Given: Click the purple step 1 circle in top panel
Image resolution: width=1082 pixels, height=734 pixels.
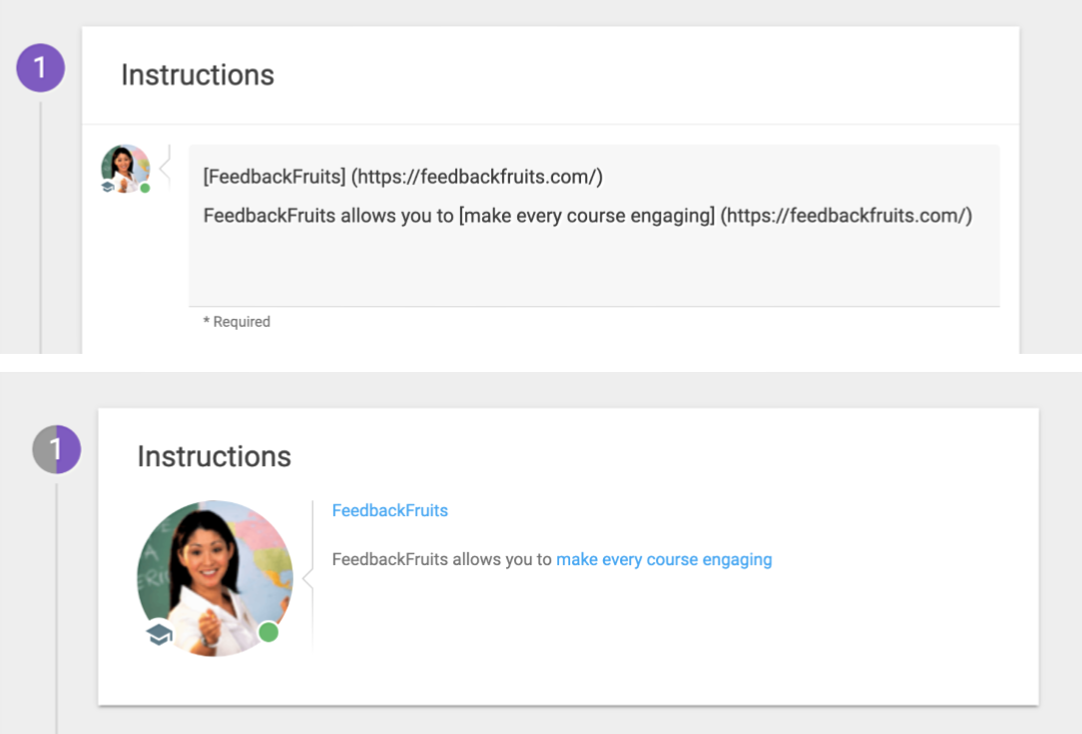Looking at the screenshot, I should [x=41, y=68].
